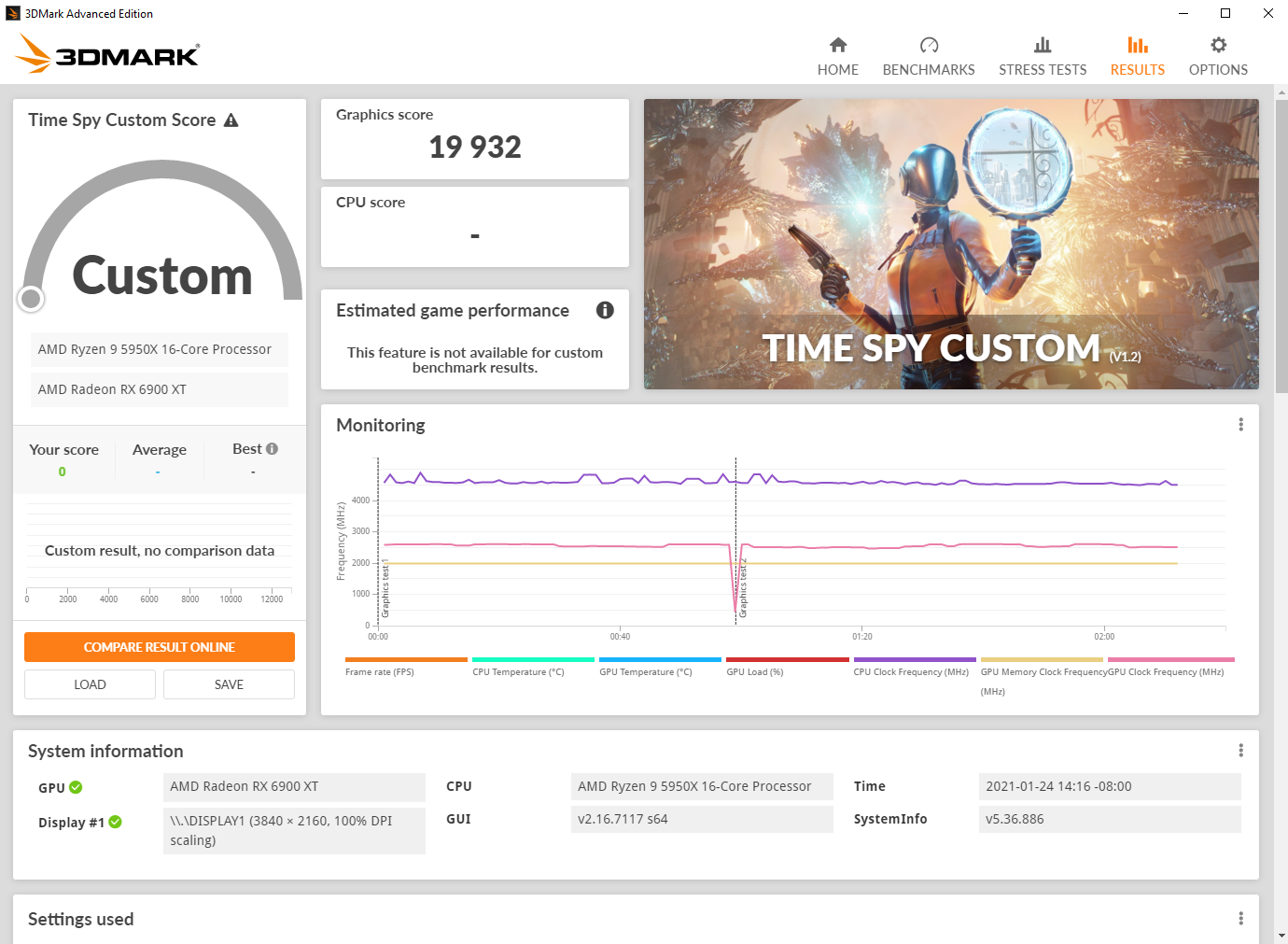1288x944 pixels.
Task: Go to Benchmarks gauge icon
Action: pos(928,45)
